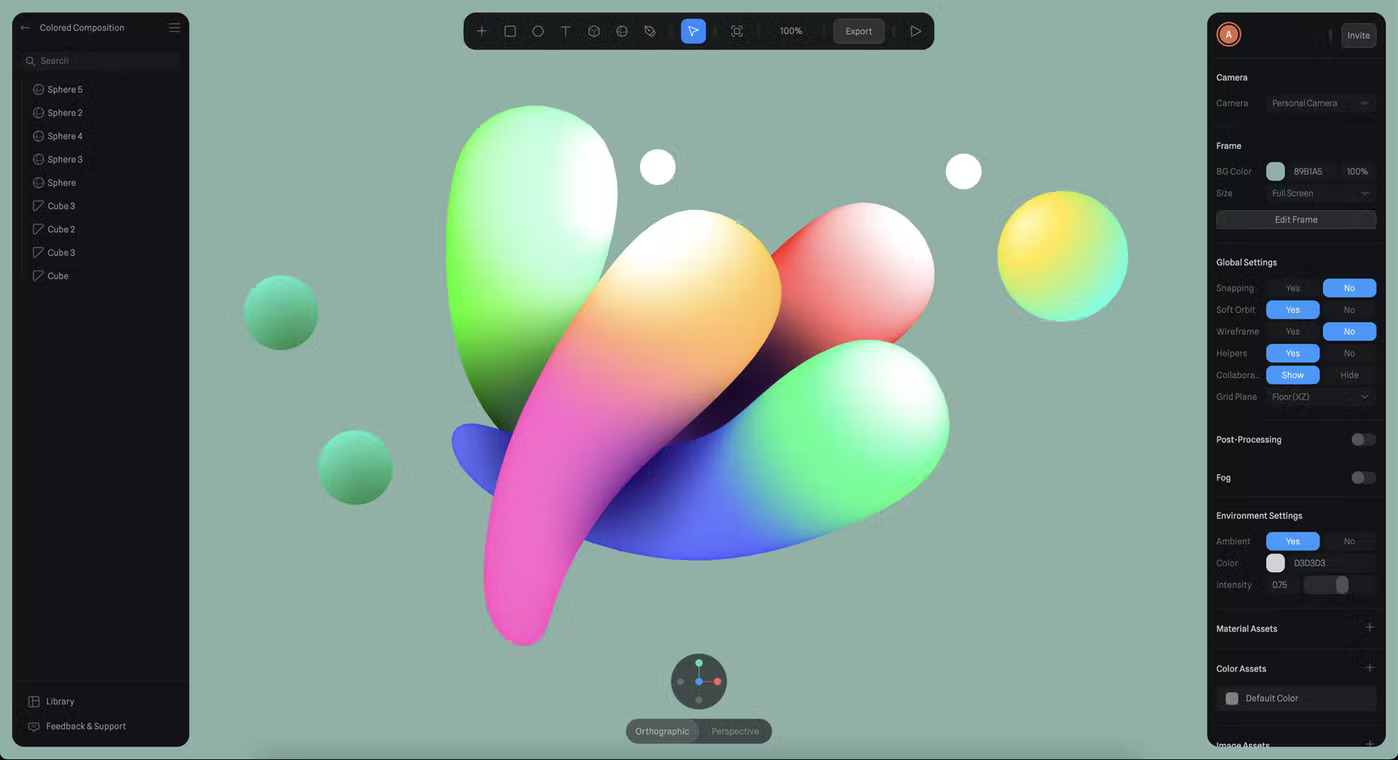Select Orthographic view mode
1398x760 pixels.
tap(662, 731)
